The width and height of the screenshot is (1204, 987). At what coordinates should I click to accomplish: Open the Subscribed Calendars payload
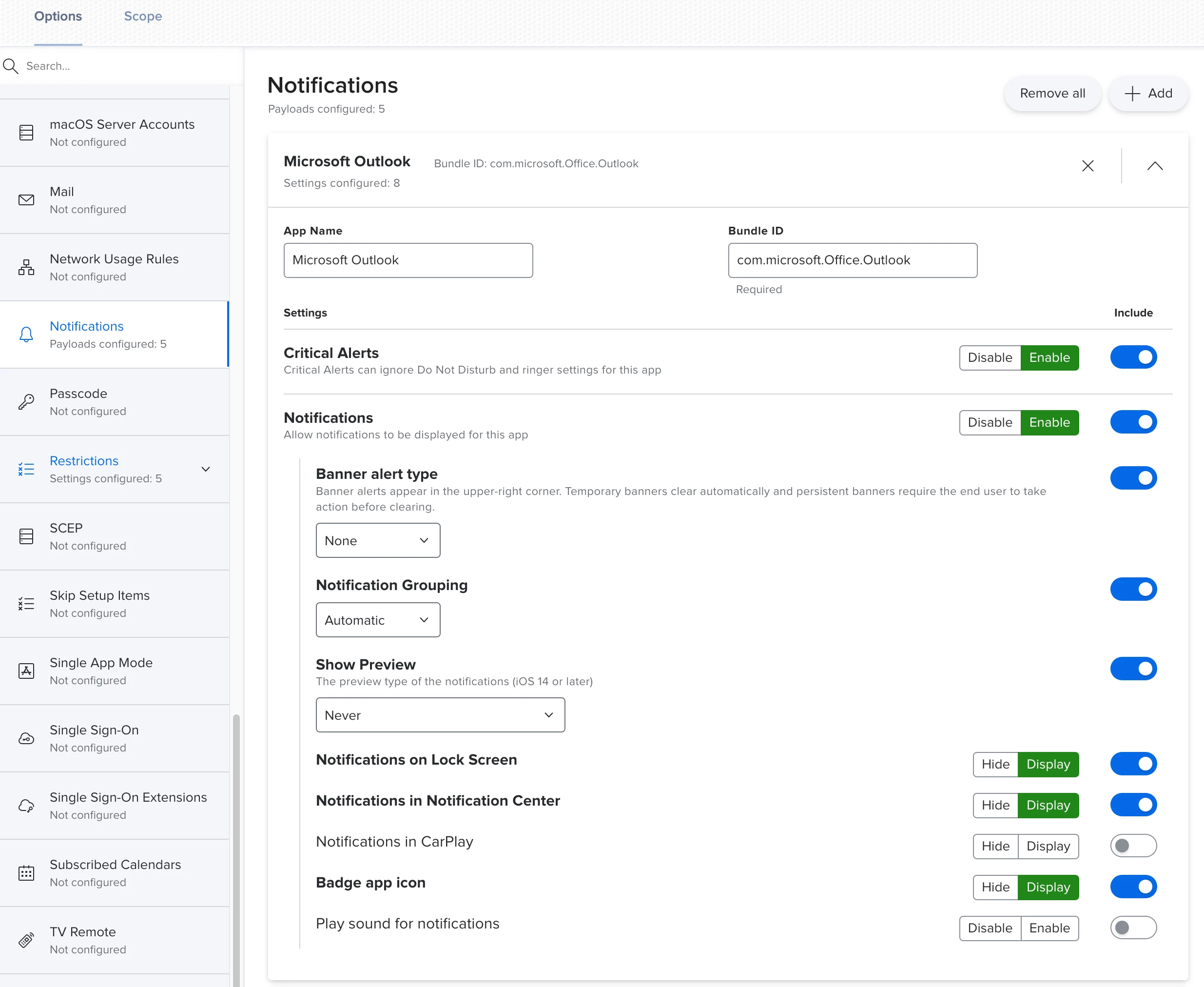tap(114, 873)
